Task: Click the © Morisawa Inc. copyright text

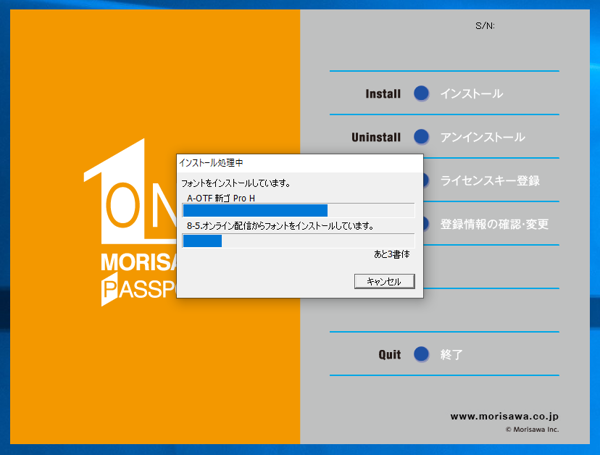Action: click(532, 429)
